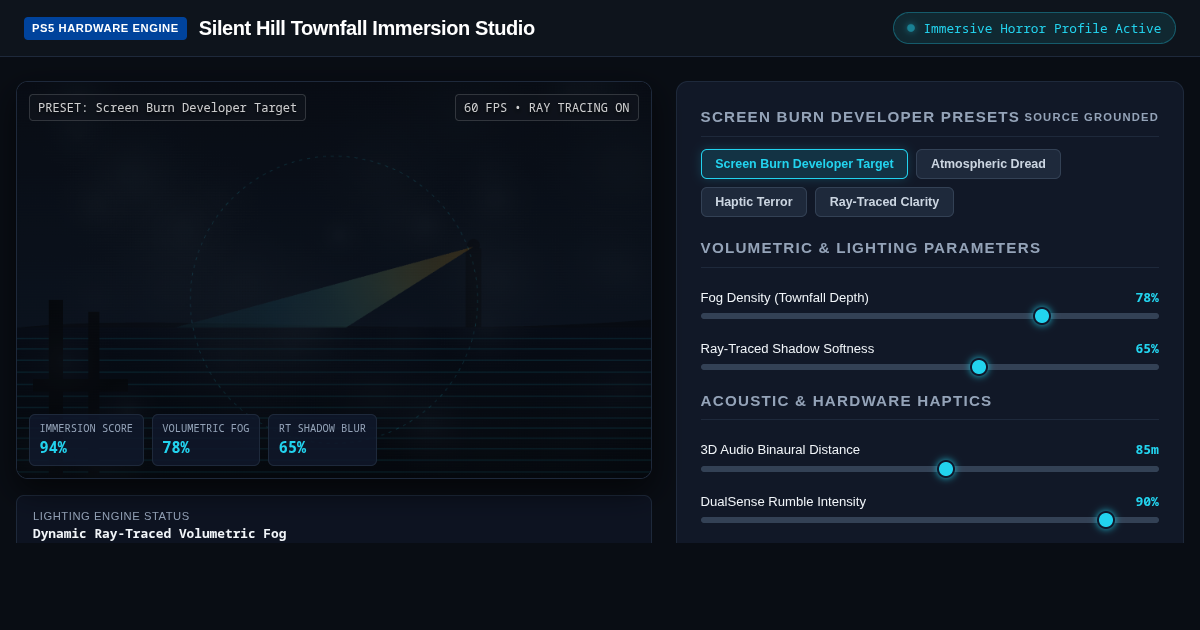Click Dynamic Ray-Traced Volumetric Fog text
Image resolution: width=1200 pixels, height=630 pixels.
coord(160,534)
